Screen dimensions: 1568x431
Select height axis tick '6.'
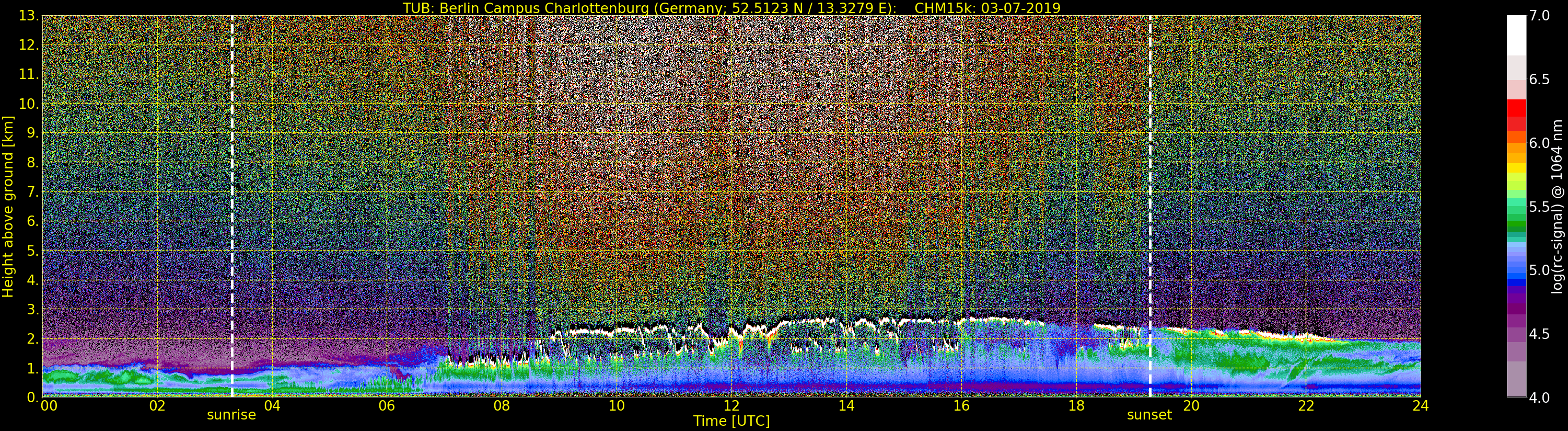click(33, 221)
